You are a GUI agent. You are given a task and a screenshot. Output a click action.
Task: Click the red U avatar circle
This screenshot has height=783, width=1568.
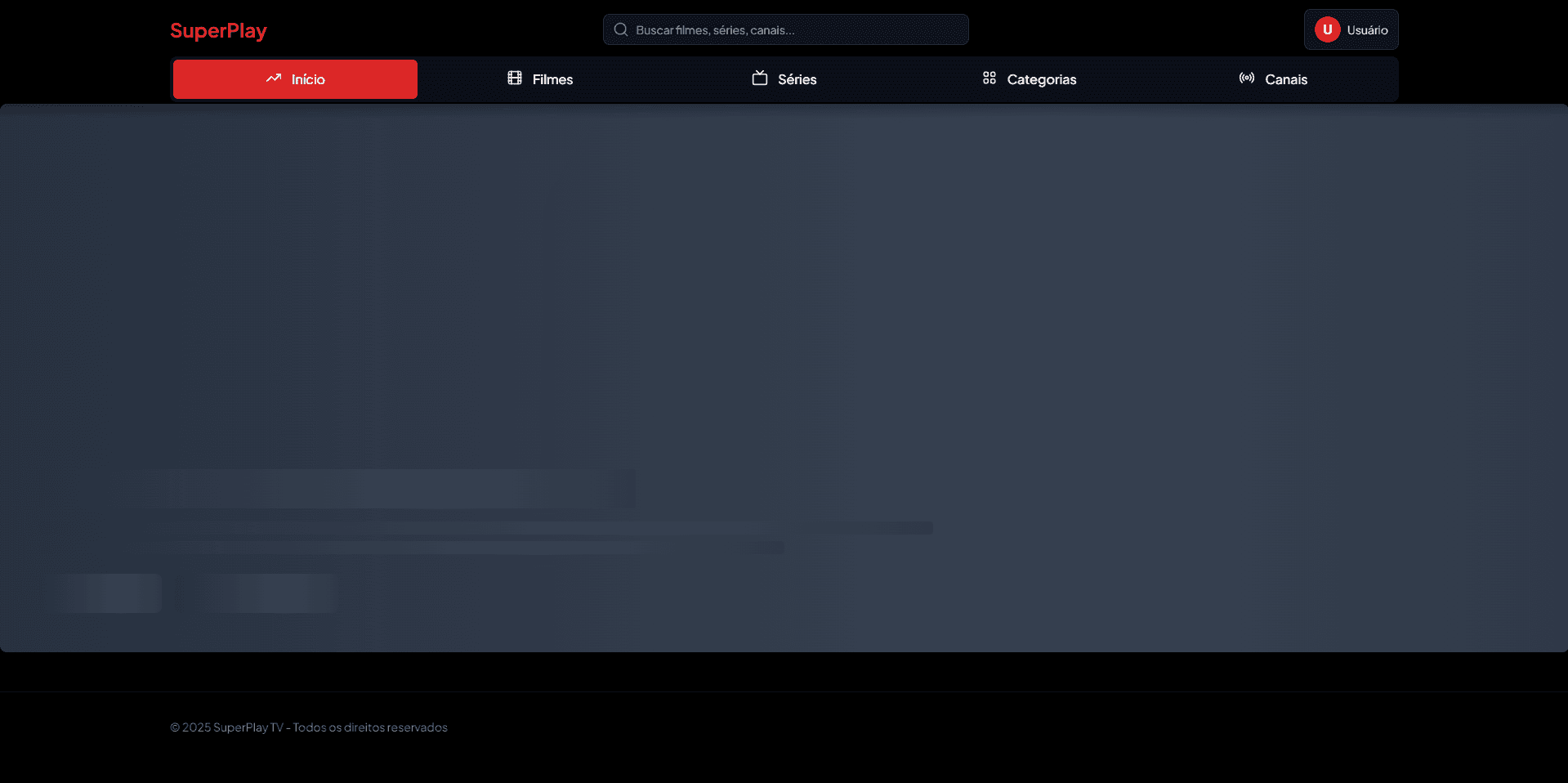(1327, 29)
